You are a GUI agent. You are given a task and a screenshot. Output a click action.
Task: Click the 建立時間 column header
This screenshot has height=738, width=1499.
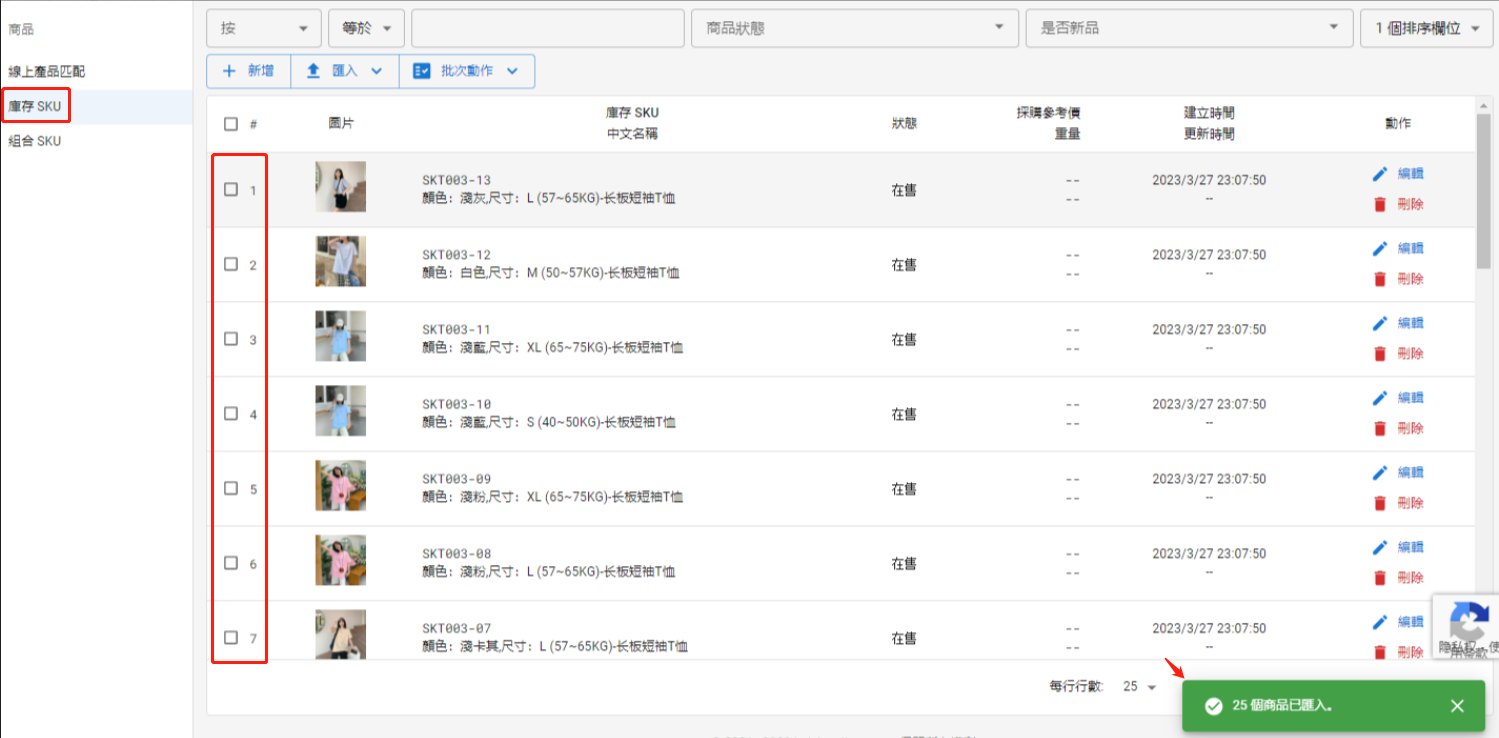[x=1209, y=113]
